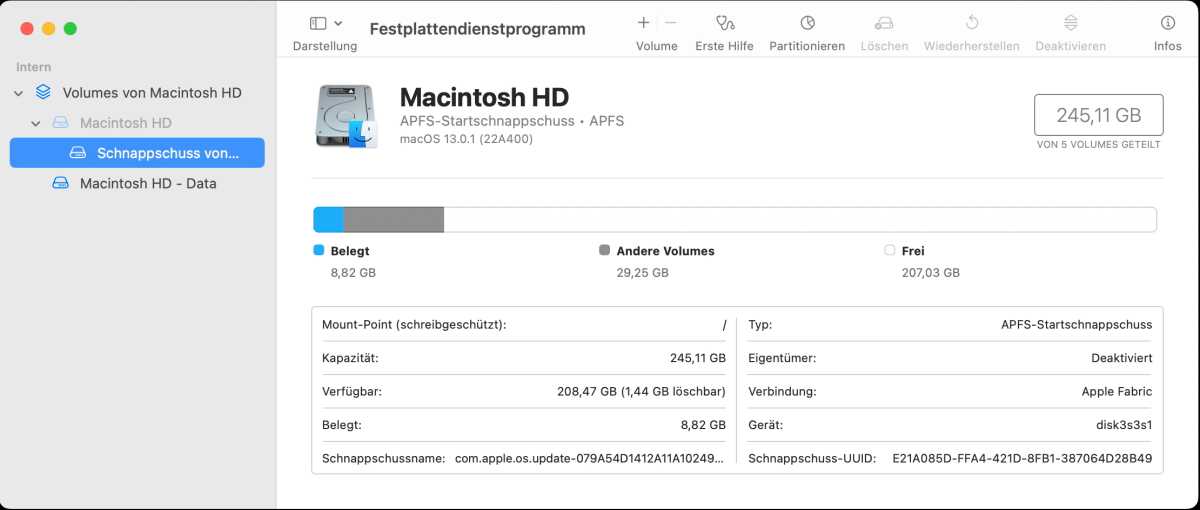Click the Volume toolbar label
Screen dimensions: 1200x510
[657, 46]
